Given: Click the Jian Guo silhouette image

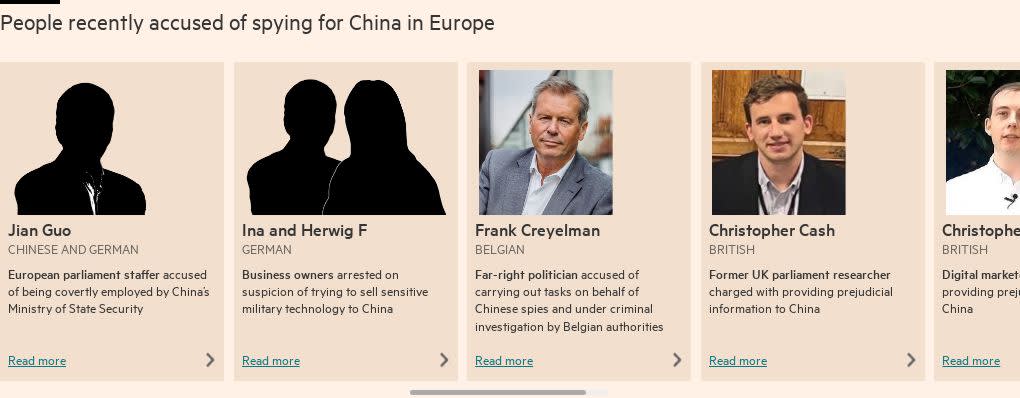Looking at the screenshot, I should tap(80, 148).
